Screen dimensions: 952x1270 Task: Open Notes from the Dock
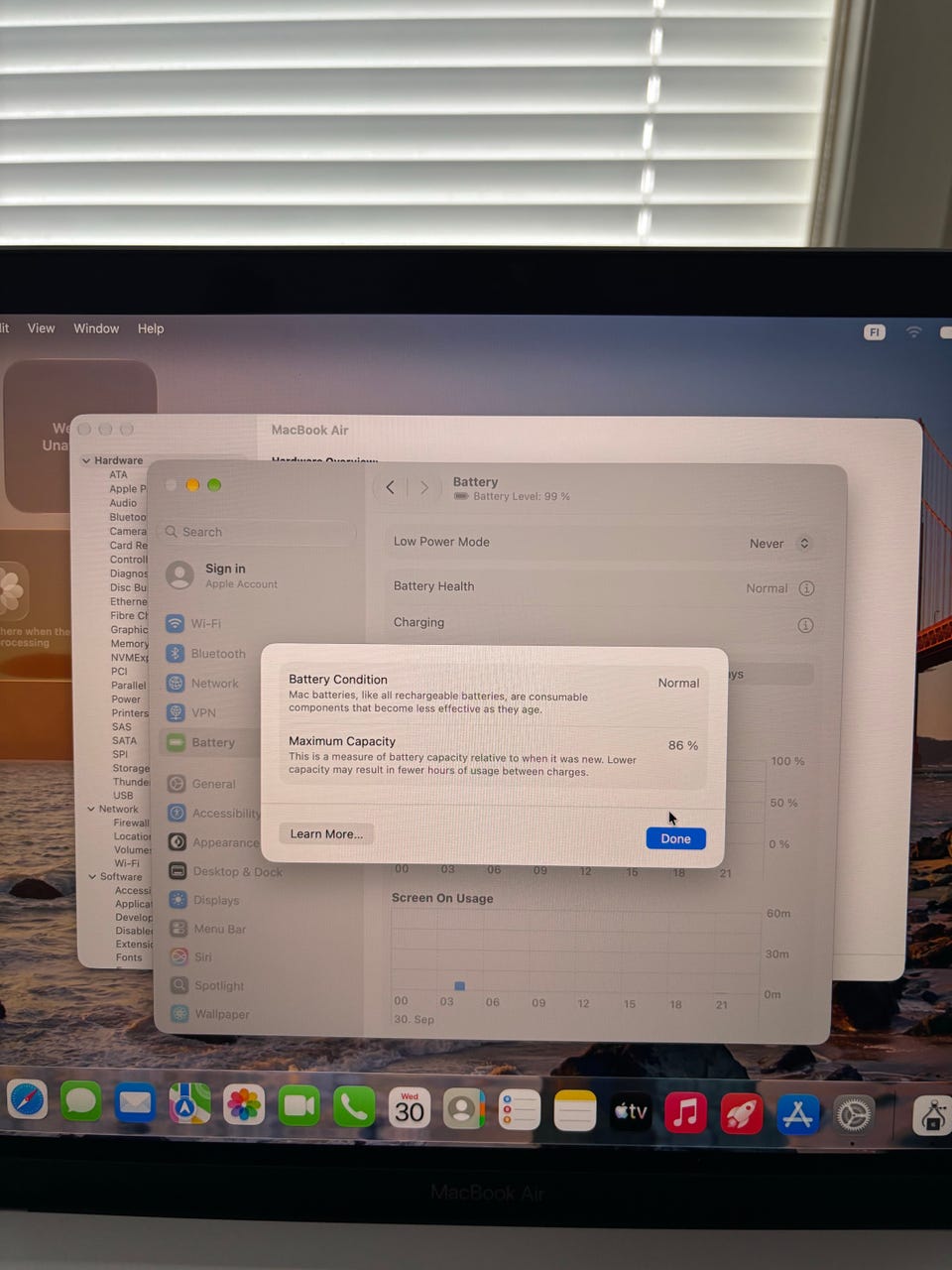[x=574, y=1111]
